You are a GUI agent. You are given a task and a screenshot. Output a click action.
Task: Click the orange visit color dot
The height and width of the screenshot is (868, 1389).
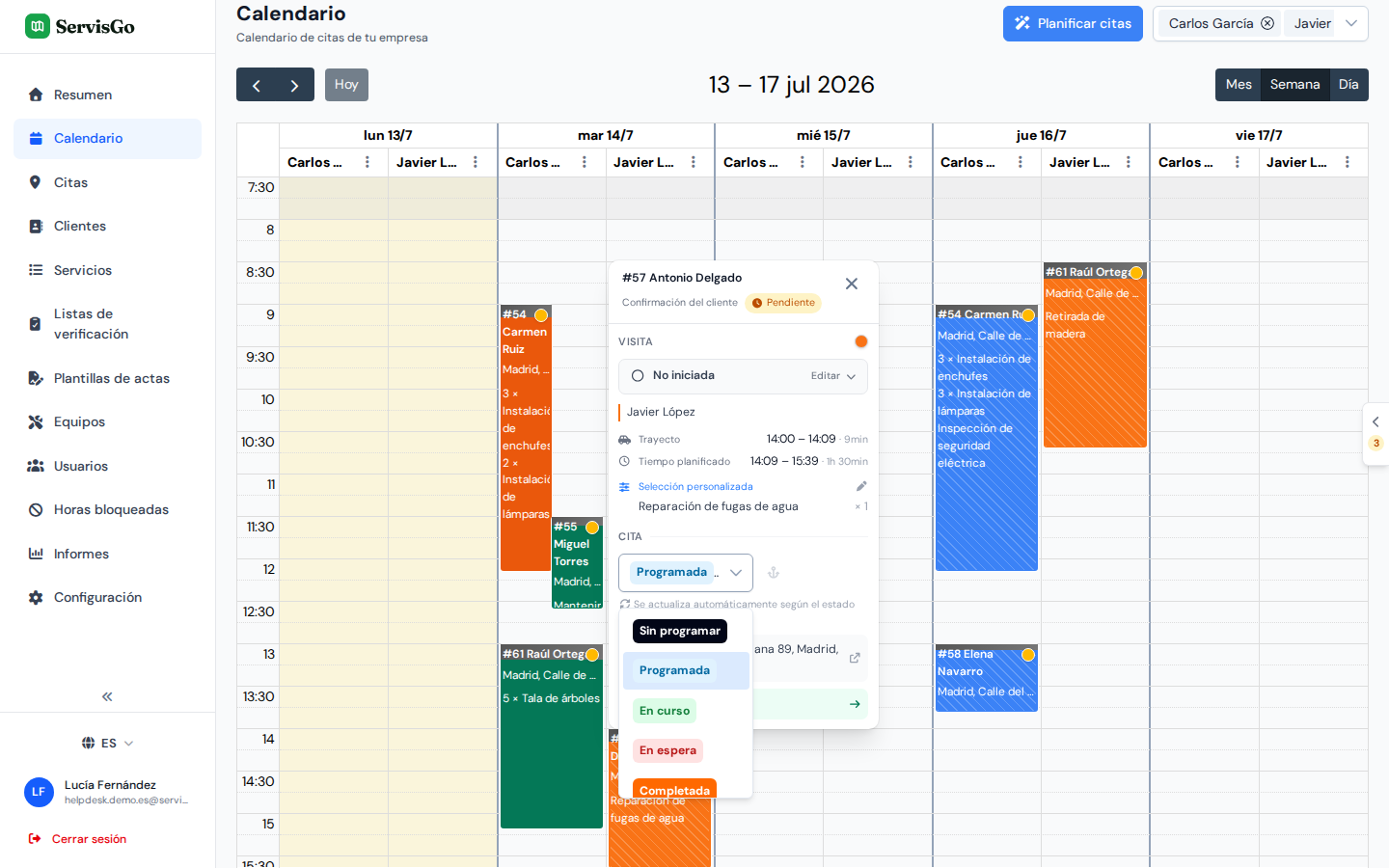tap(861, 341)
